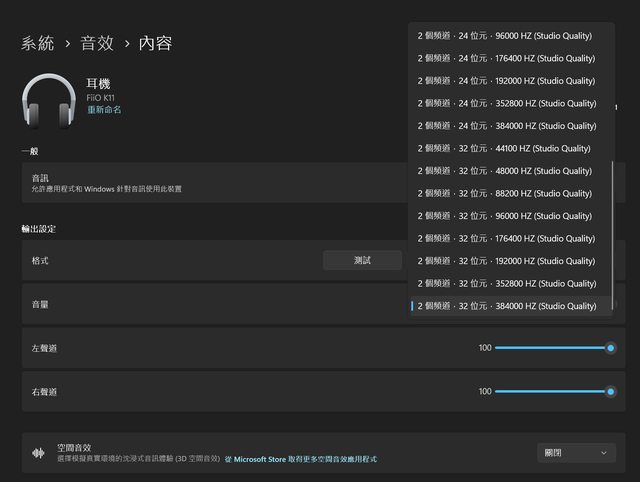Click 重新命名 to rename the device

(103, 110)
